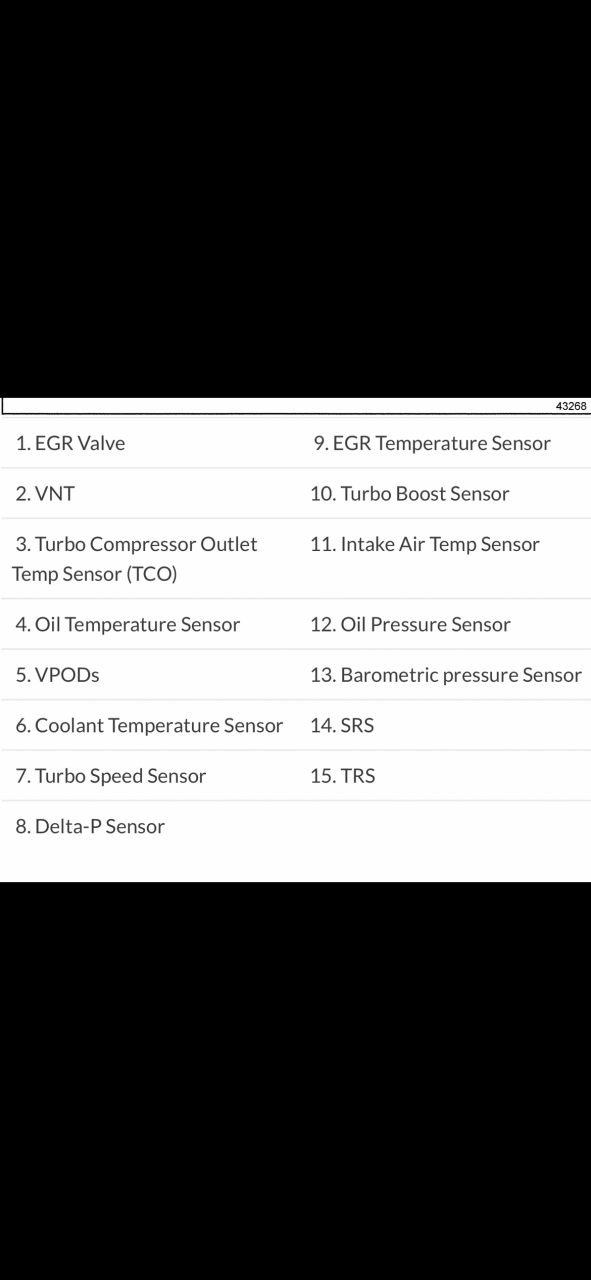Click the figure number 43268 label

click(571, 406)
